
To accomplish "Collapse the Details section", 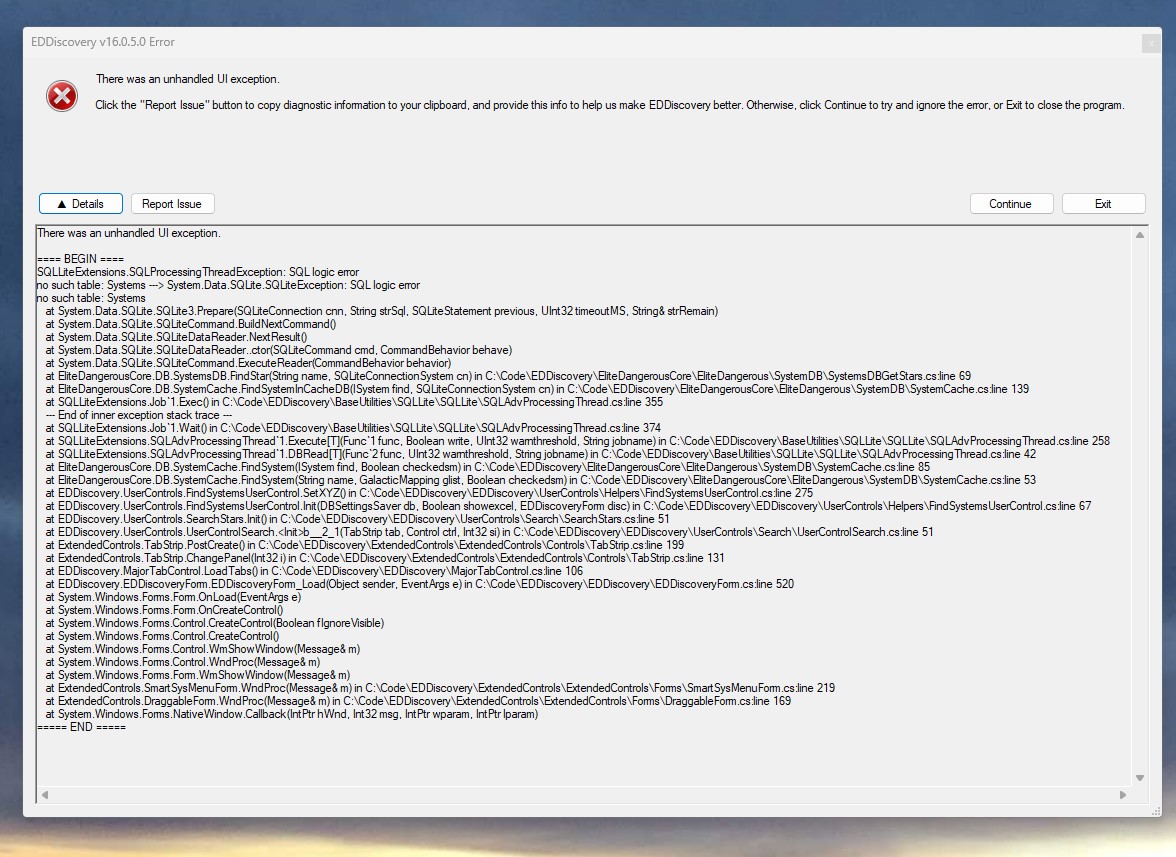I will pos(81,204).
